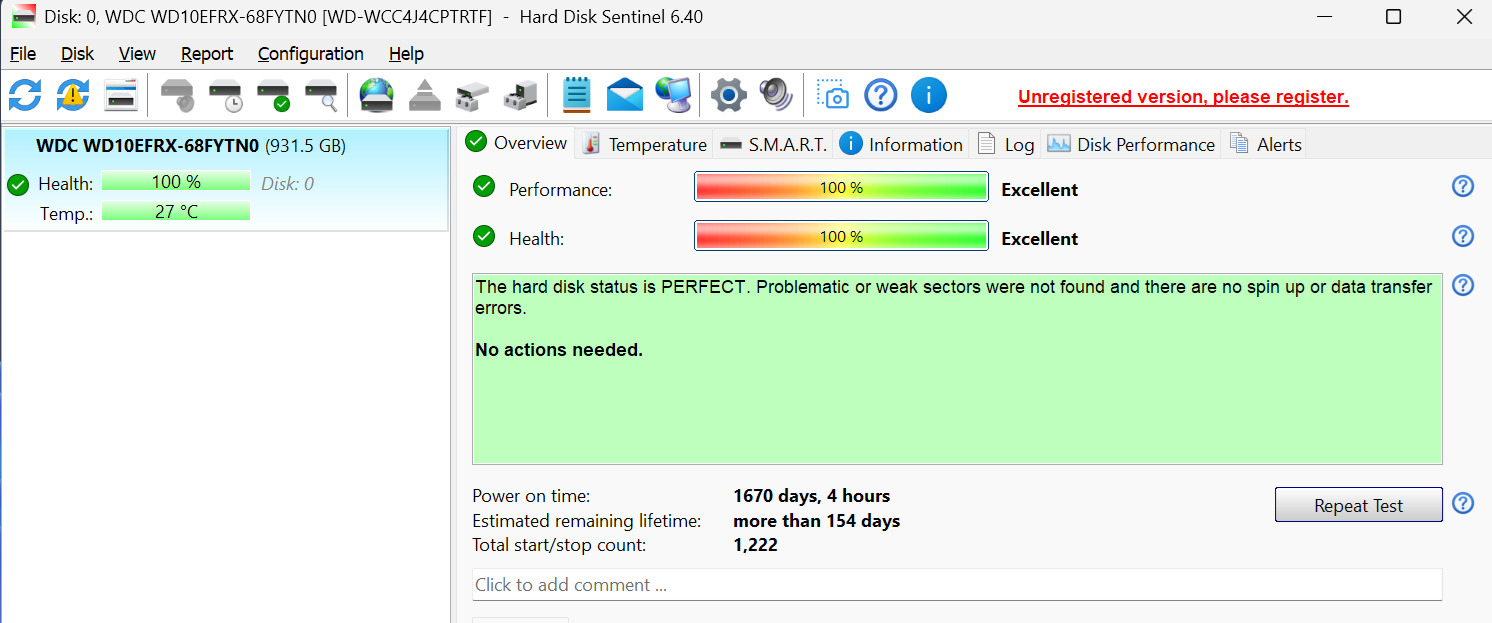Click the blue Refresh arrows icon

[25, 96]
